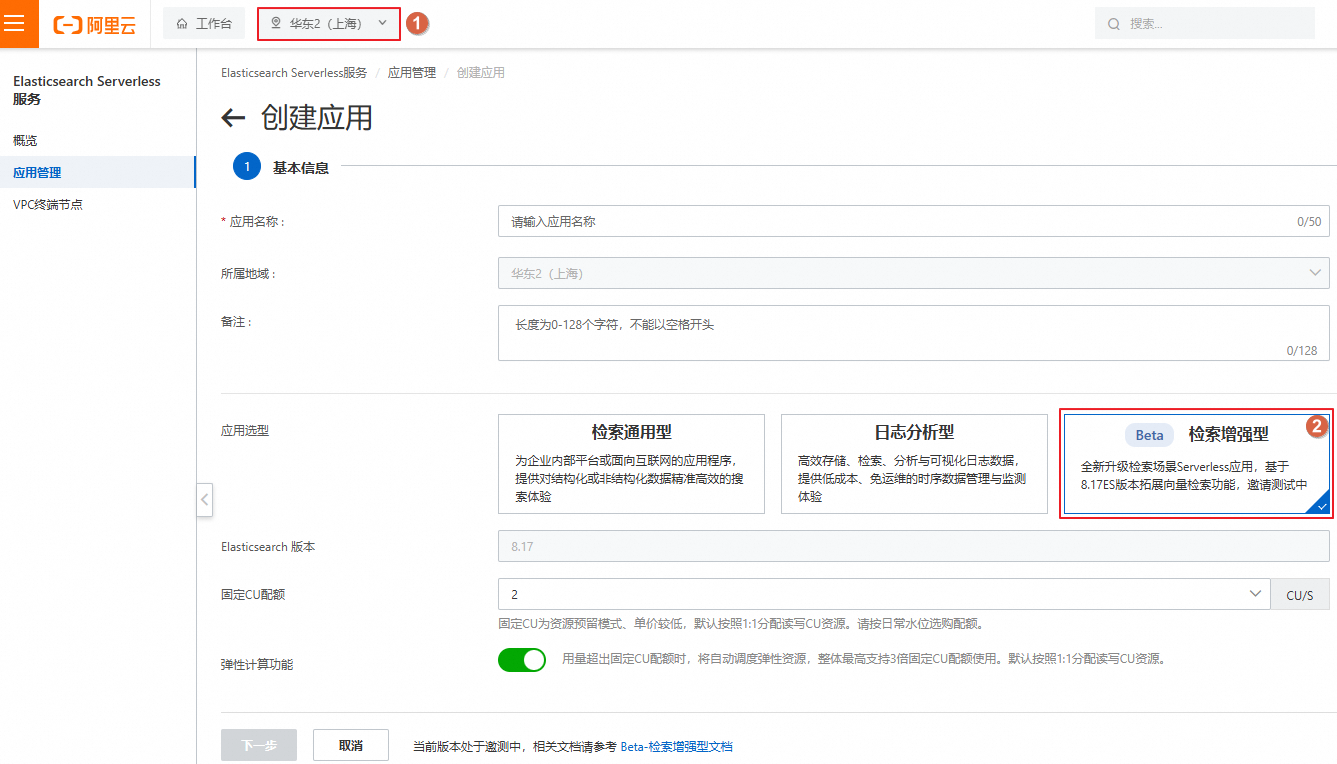The height and width of the screenshot is (764, 1337).
Task: Open the 工作台 workbench
Action: 204,23
